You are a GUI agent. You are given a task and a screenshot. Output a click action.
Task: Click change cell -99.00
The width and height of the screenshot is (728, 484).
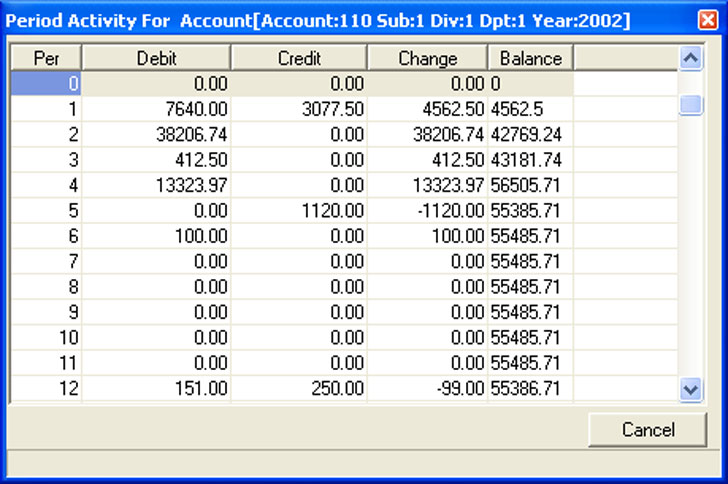coord(428,388)
